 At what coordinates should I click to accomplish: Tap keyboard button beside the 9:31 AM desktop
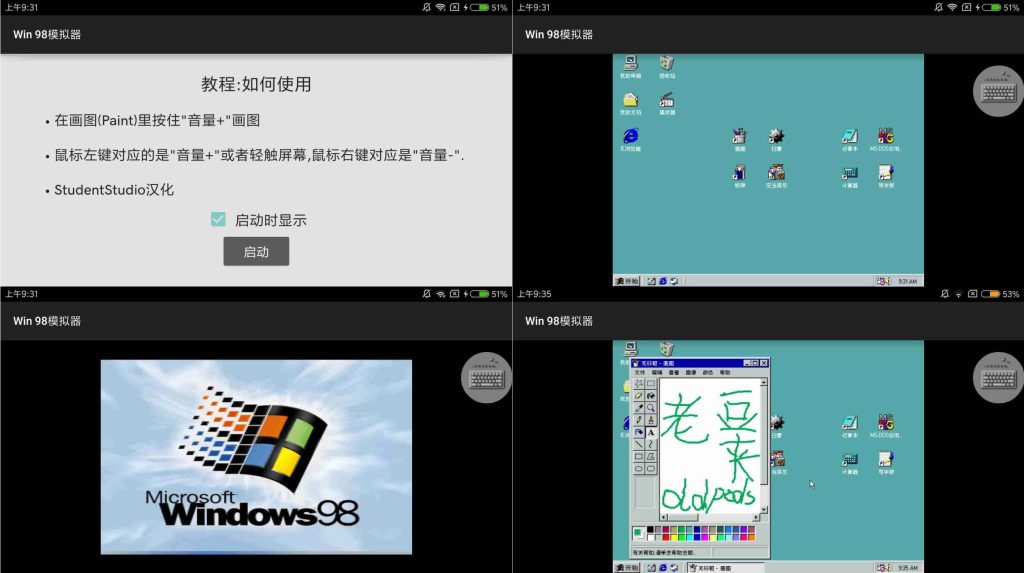pyautogui.click(x=999, y=91)
